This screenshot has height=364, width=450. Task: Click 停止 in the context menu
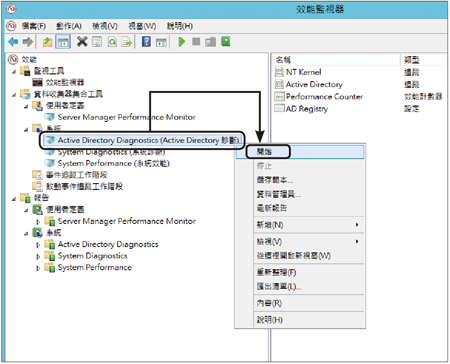click(300, 166)
